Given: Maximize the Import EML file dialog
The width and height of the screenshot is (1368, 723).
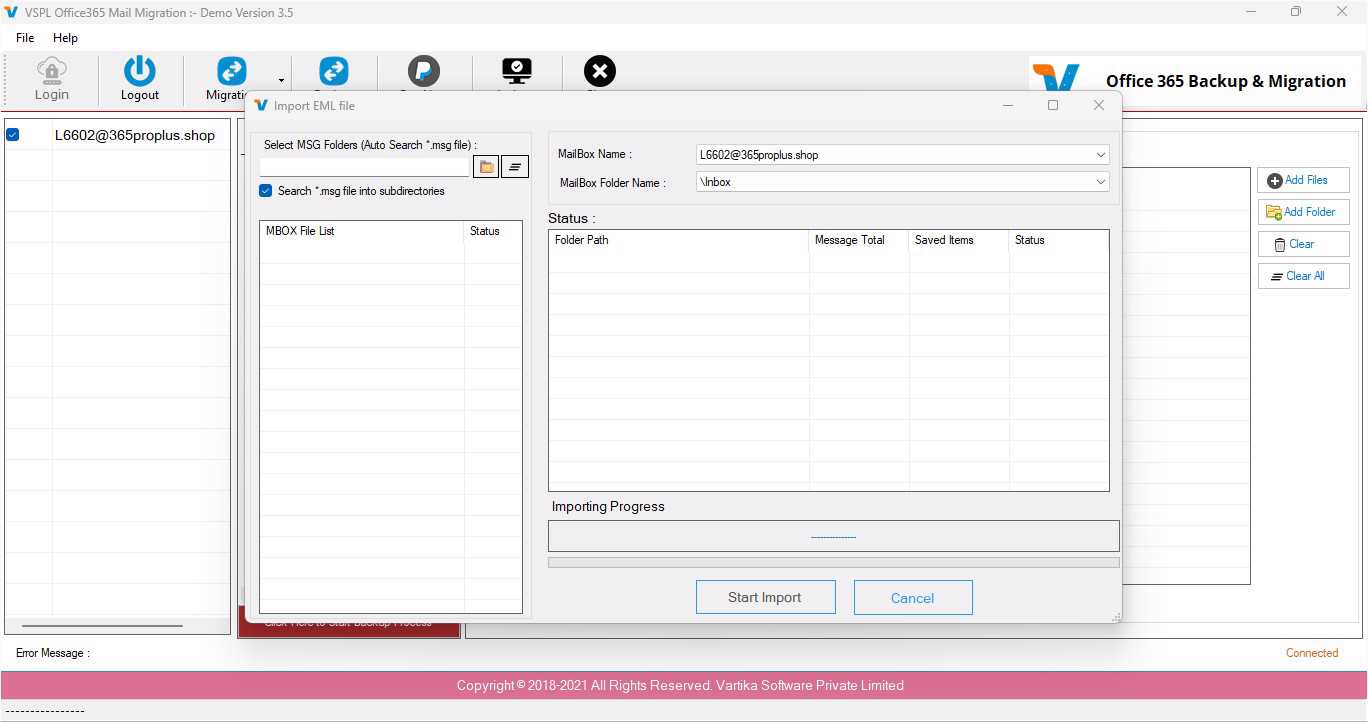Looking at the screenshot, I should (1053, 105).
